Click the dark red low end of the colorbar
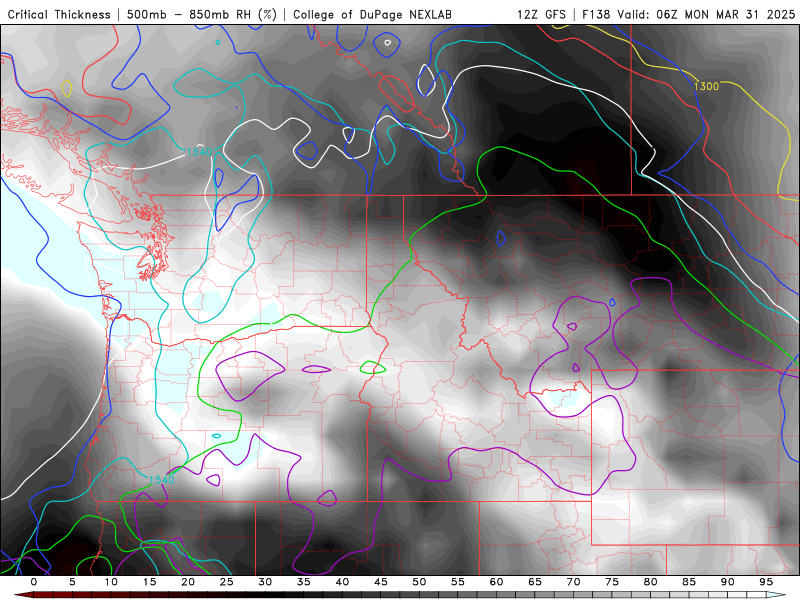This screenshot has height=600, width=800. (23, 595)
